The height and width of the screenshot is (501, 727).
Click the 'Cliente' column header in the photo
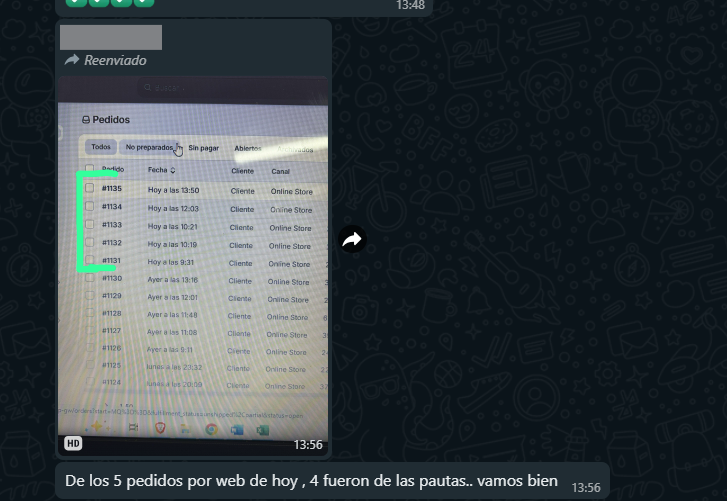click(x=242, y=171)
